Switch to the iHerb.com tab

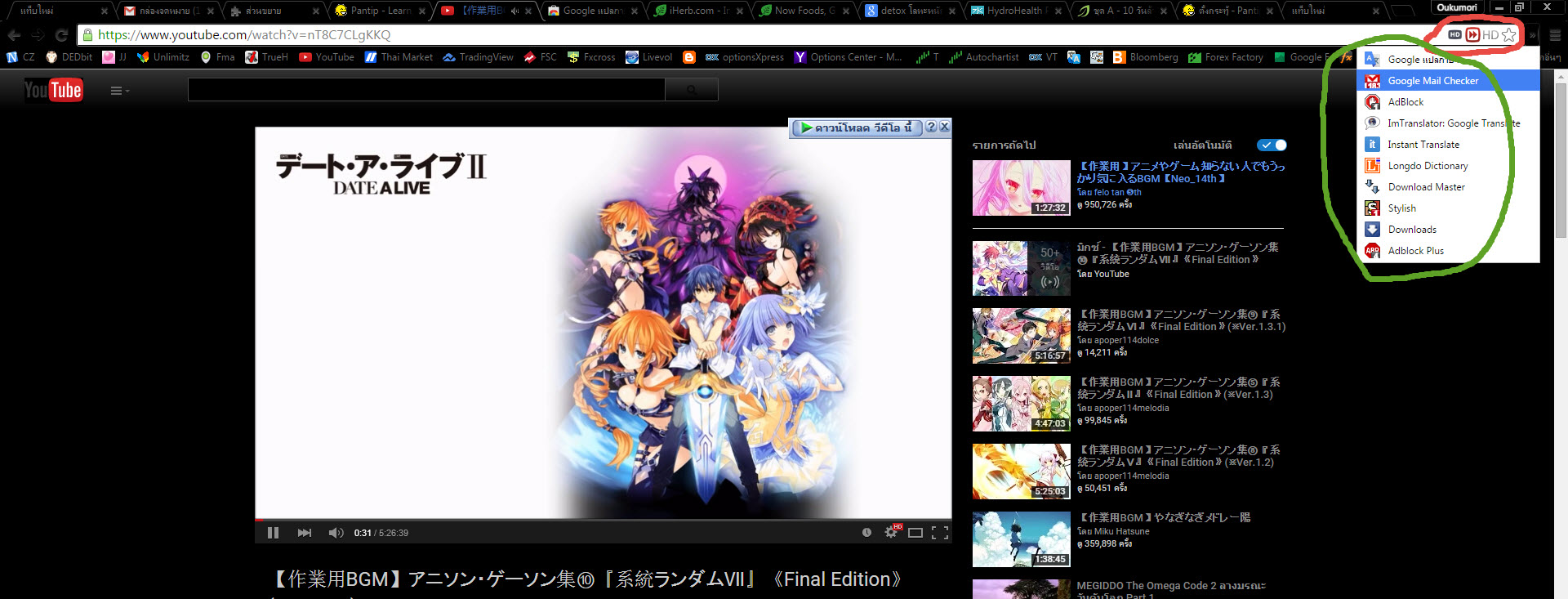coord(698,11)
